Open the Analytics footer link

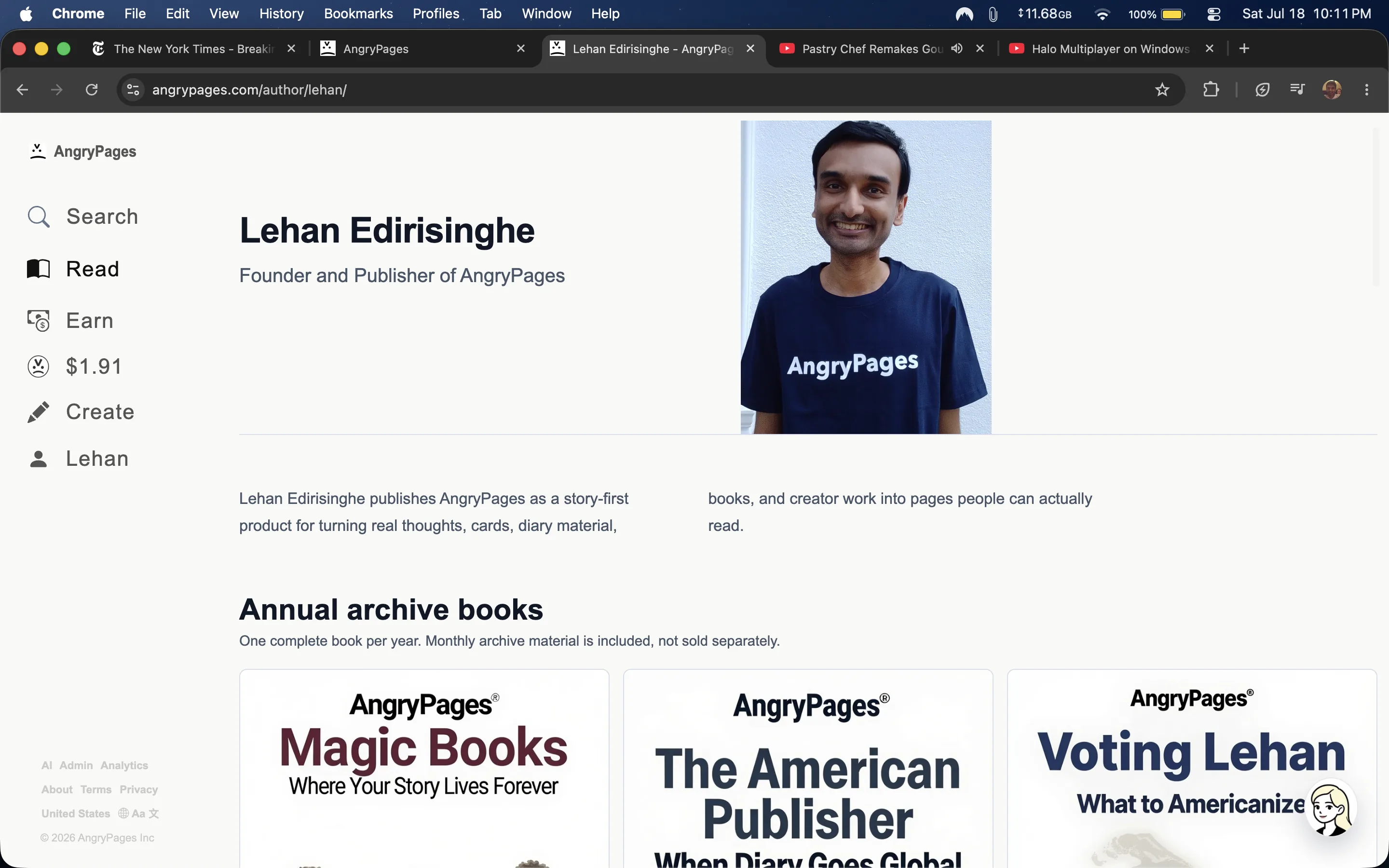(x=124, y=765)
